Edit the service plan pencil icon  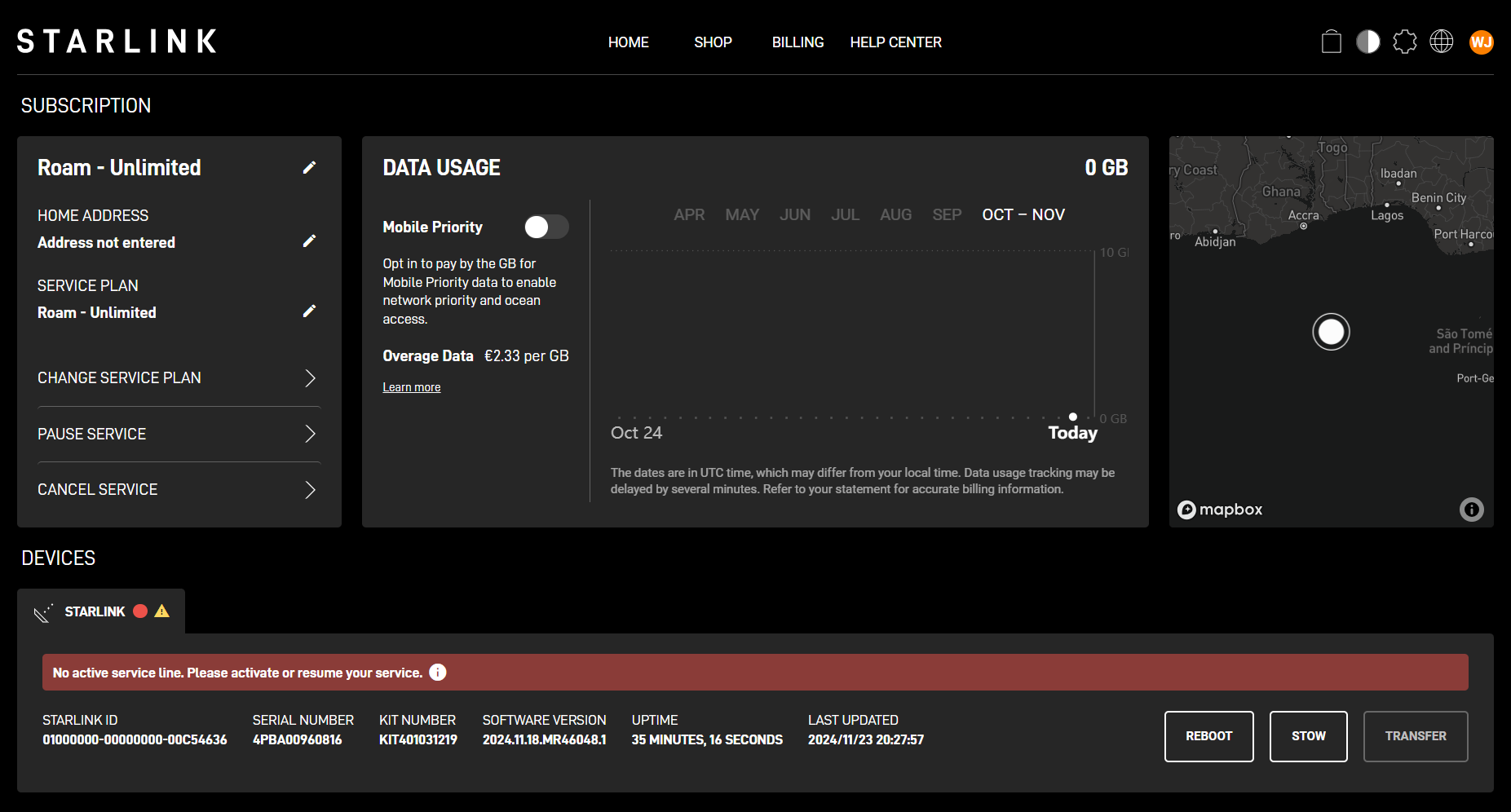click(x=309, y=311)
